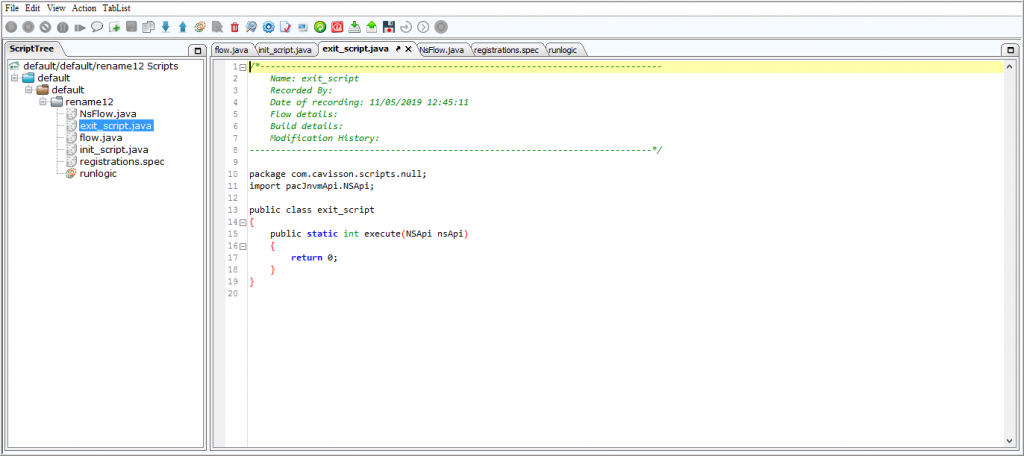Click the red power button icon

coord(337,27)
